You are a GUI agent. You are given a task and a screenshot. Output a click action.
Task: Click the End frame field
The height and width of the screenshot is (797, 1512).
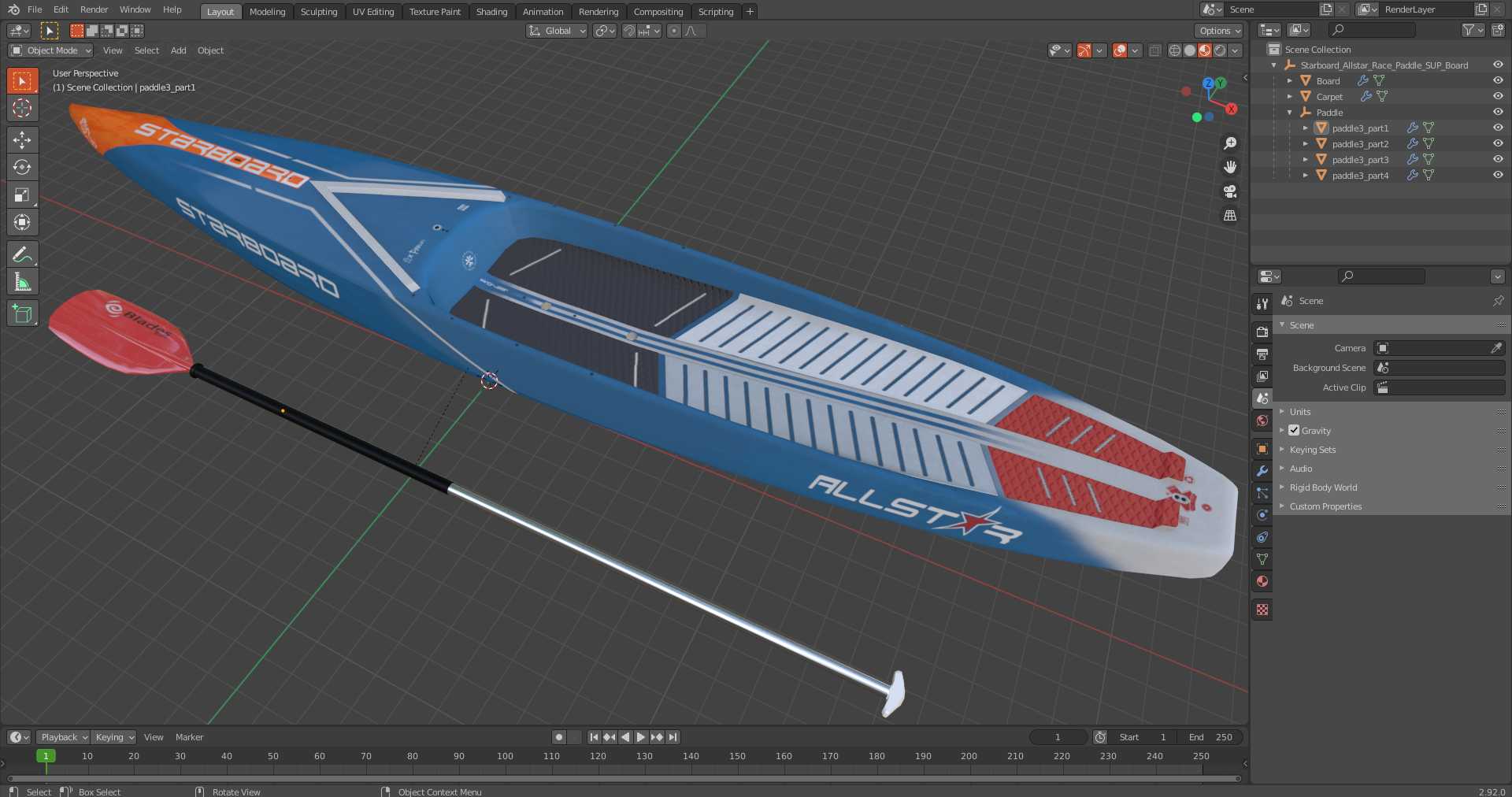click(x=1210, y=737)
